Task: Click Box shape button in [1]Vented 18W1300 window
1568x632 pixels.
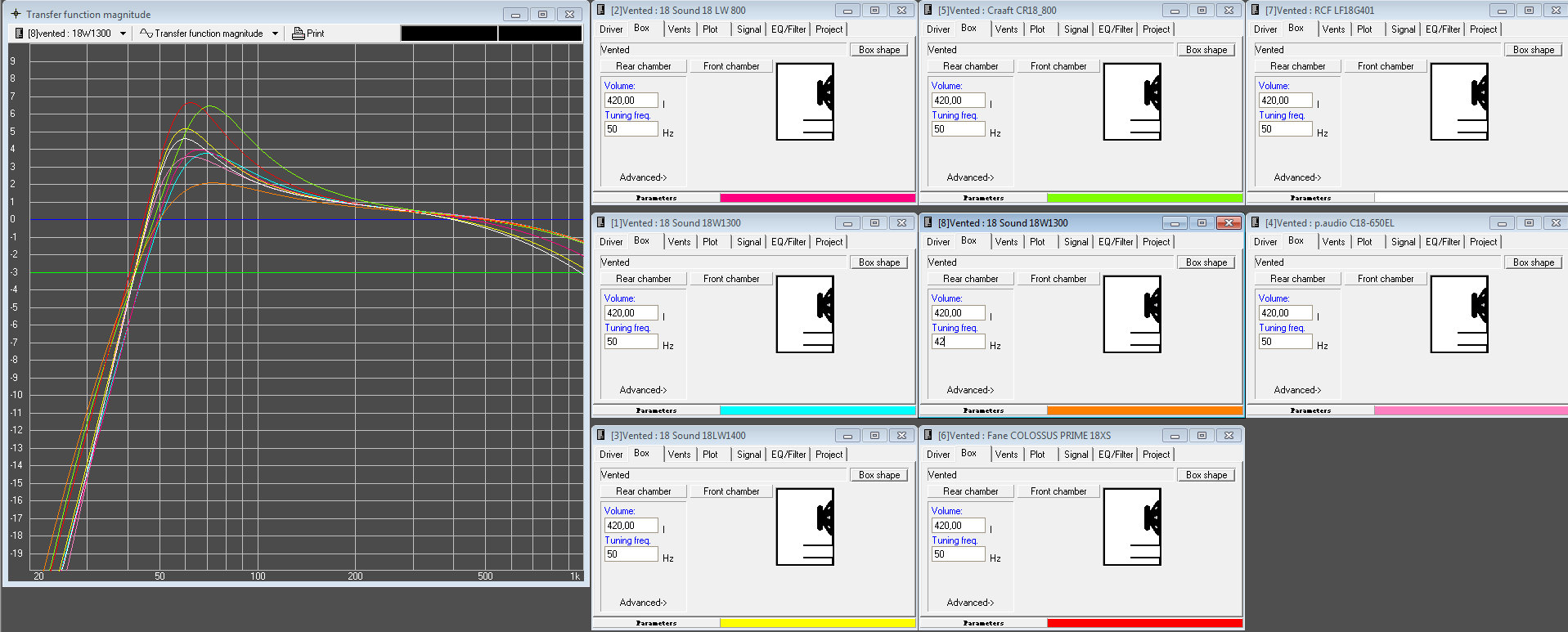Action: click(879, 262)
